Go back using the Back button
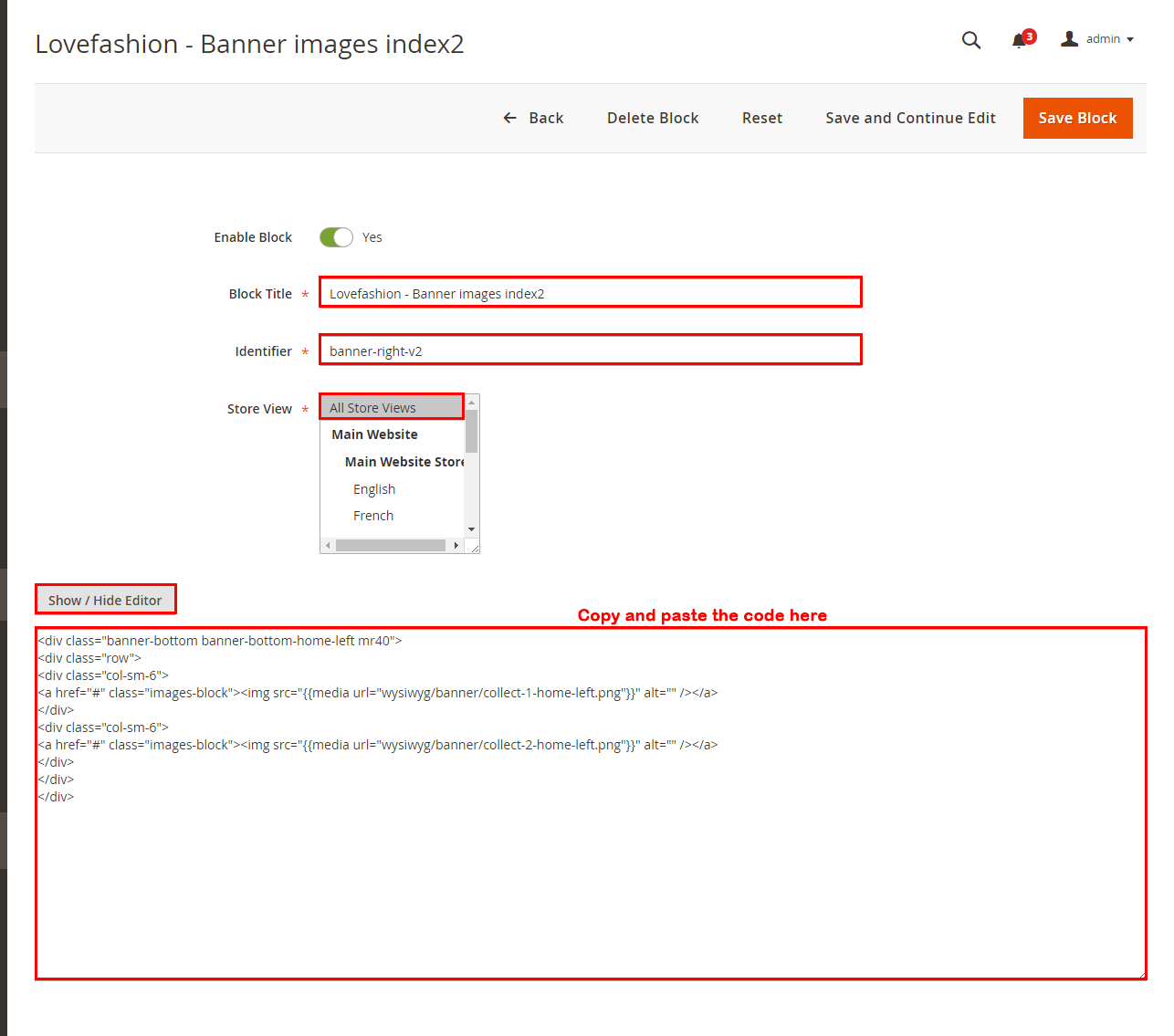This screenshot has width=1174, height=1036. tap(533, 118)
